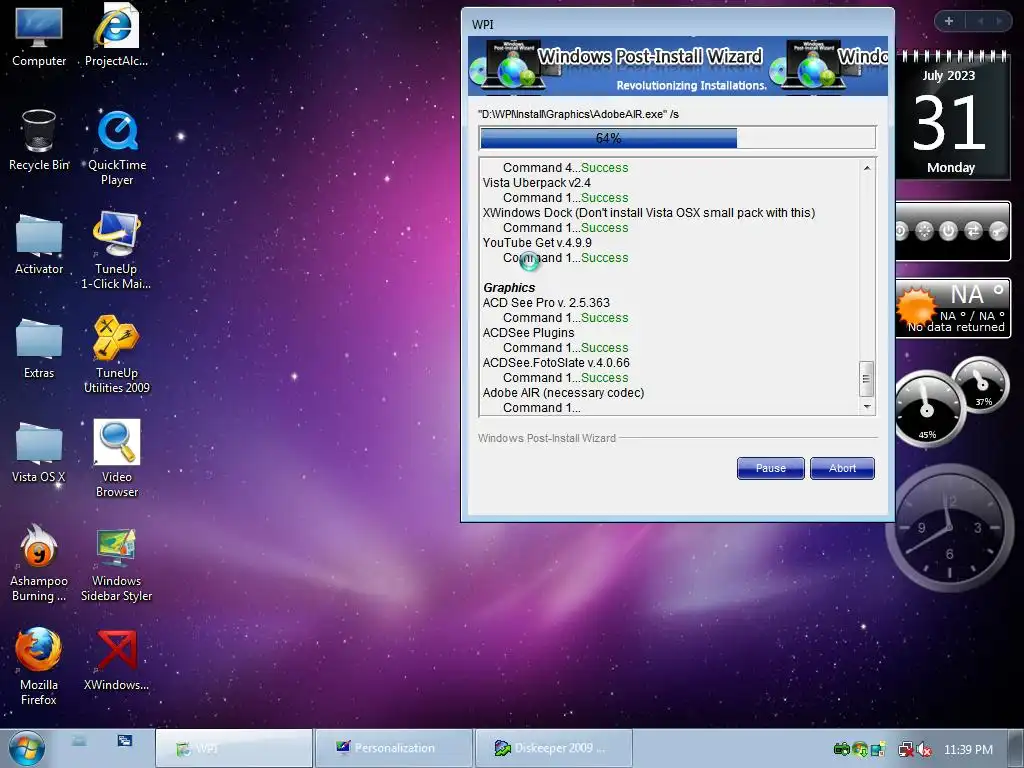Click the network disconnected tray icon
Viewport: 1024px width, 768px height.
coord(906,750)
